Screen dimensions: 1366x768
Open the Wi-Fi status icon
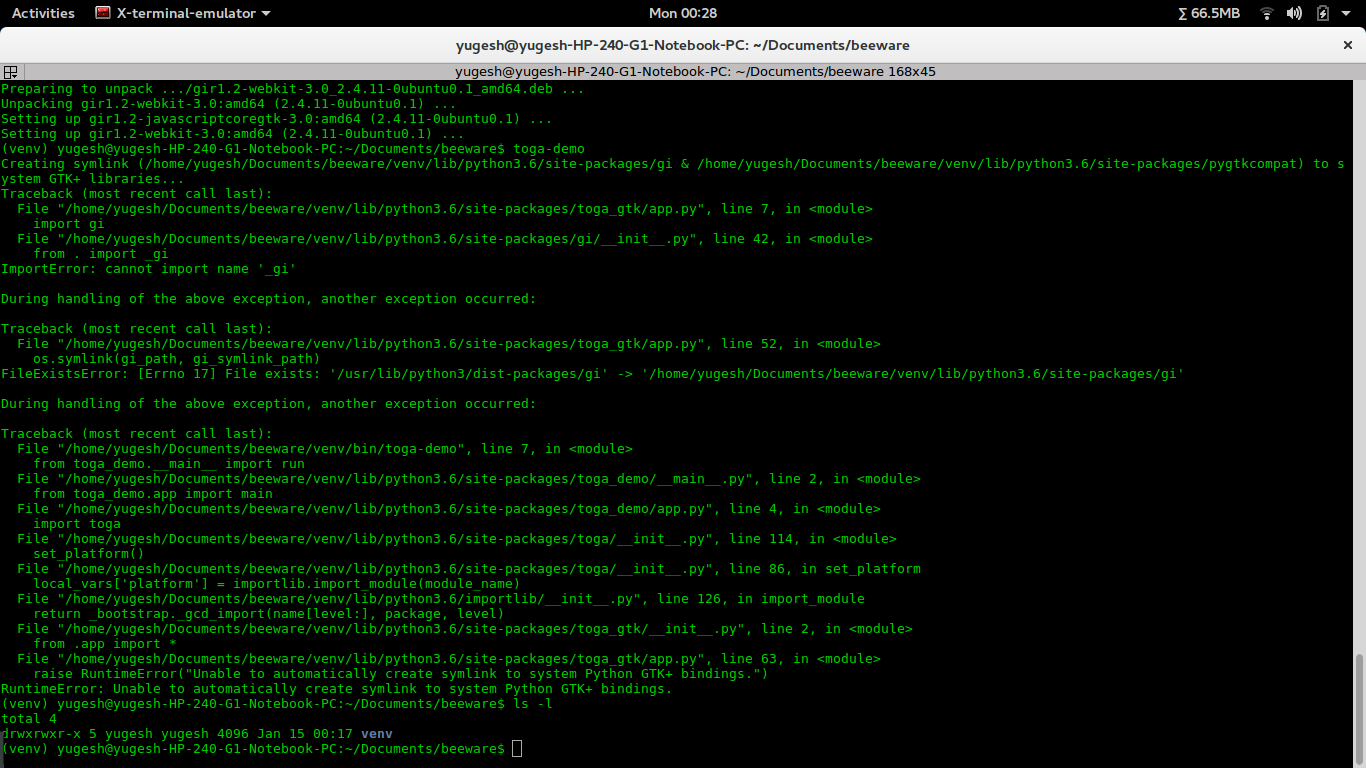click(x=1267, y=13)
